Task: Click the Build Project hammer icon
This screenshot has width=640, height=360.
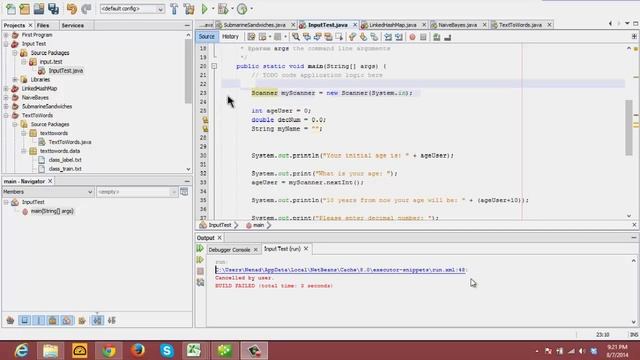Action: point(174,9)
